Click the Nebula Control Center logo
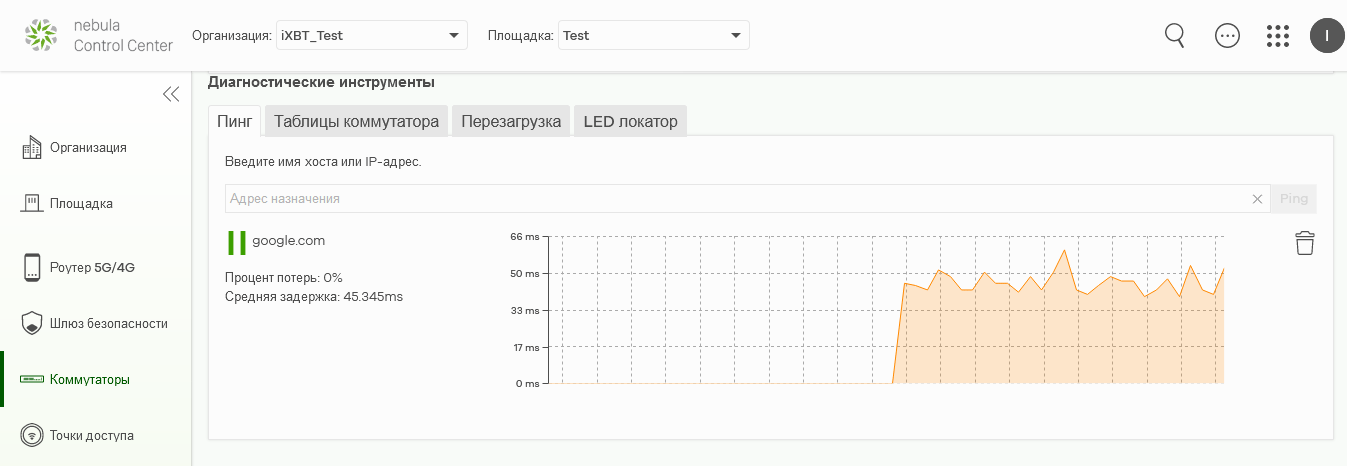This screenshot has height=466, width=1347. click(x=98, y=36)
